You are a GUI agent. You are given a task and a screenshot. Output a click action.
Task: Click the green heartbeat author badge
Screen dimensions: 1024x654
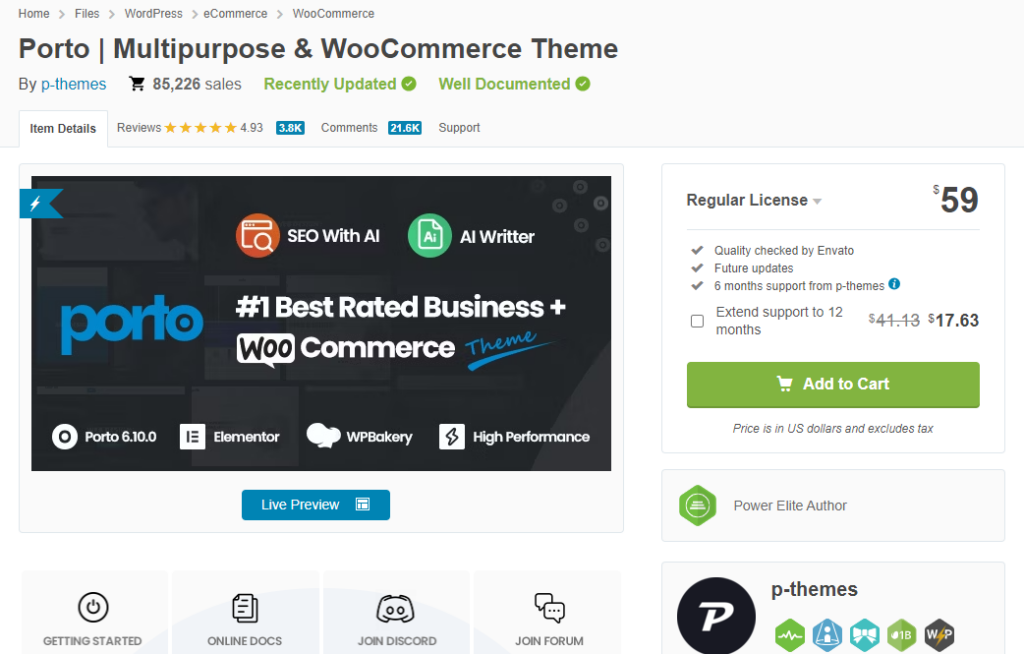click(x=790, y=635)
